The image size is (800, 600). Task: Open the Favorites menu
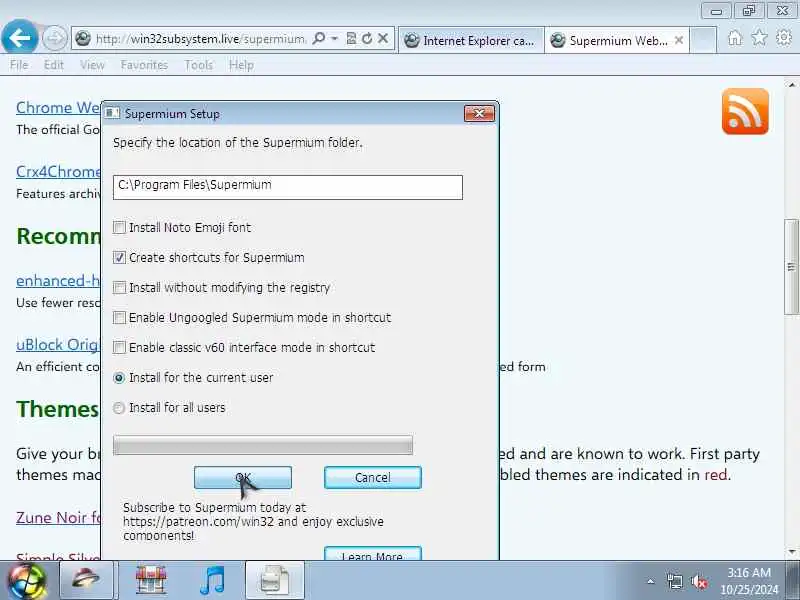tap(144, 65)
